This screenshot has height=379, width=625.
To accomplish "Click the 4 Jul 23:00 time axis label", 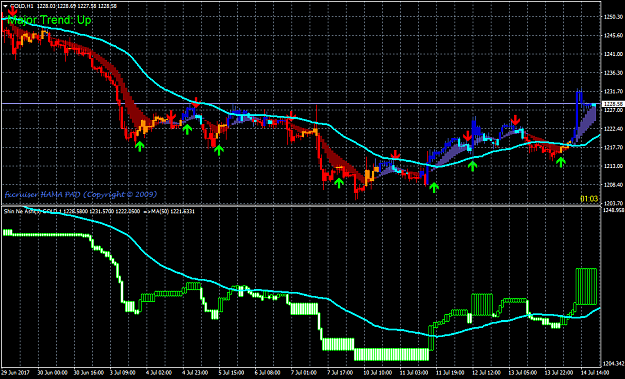I will pyautogui.click(x=196, y=373).
